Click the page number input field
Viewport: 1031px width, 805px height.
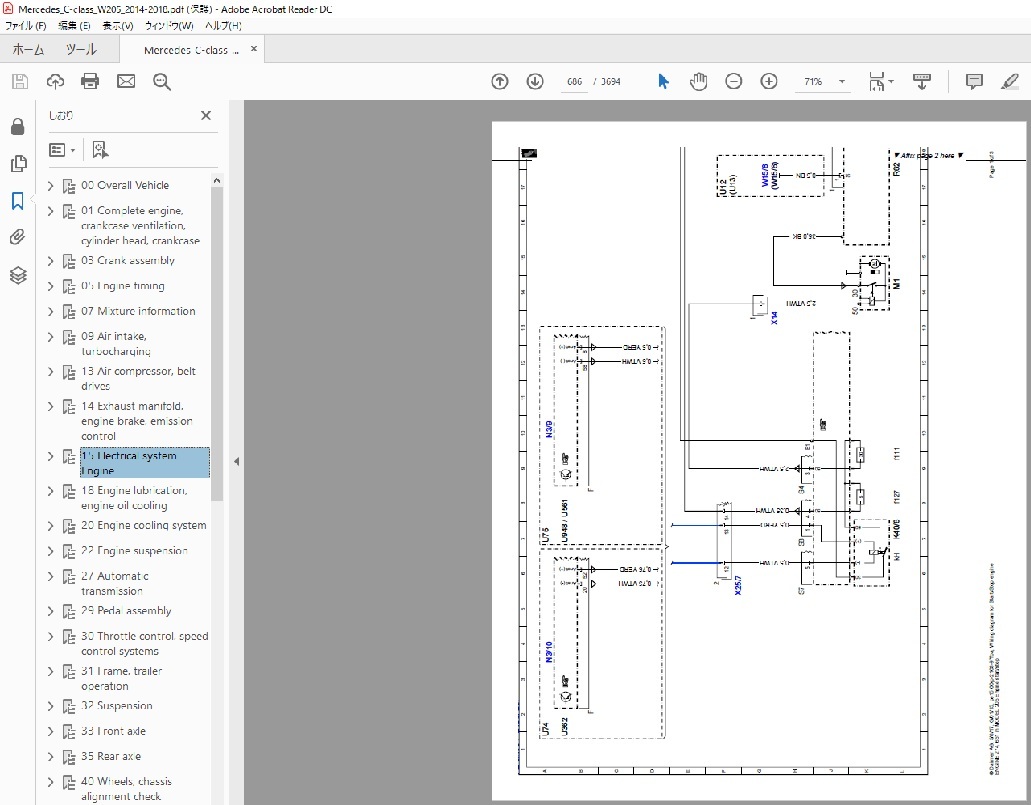point(575,82)
